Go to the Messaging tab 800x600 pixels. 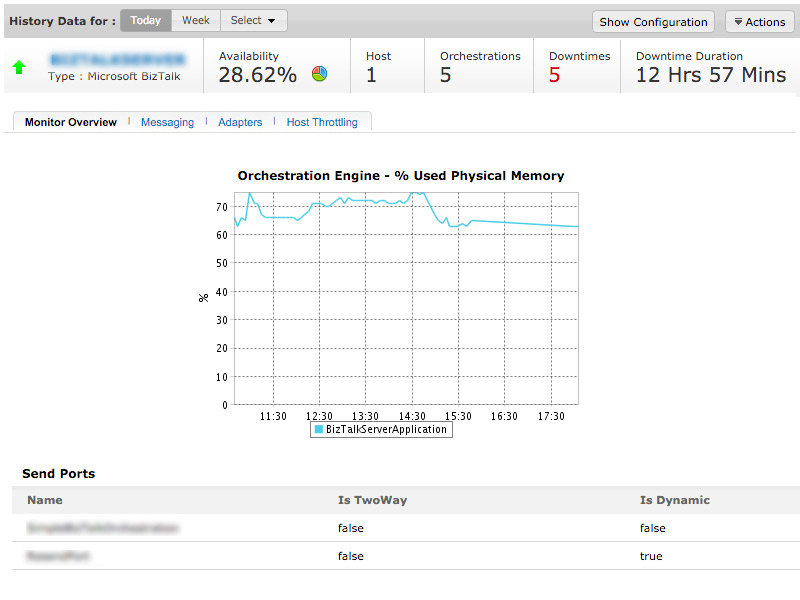(x=167, y=122)
